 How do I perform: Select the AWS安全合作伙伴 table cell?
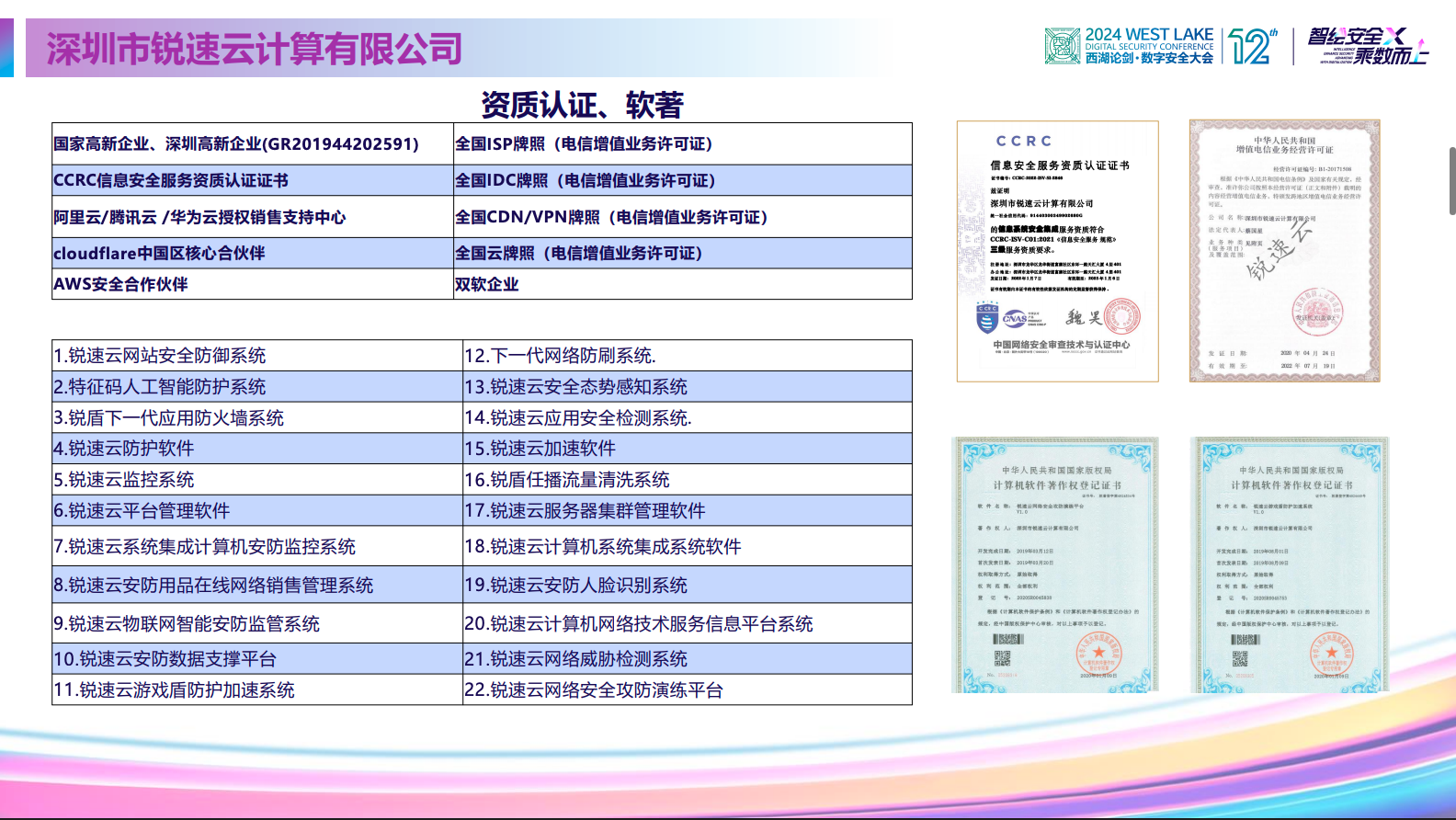coord(253,284)
